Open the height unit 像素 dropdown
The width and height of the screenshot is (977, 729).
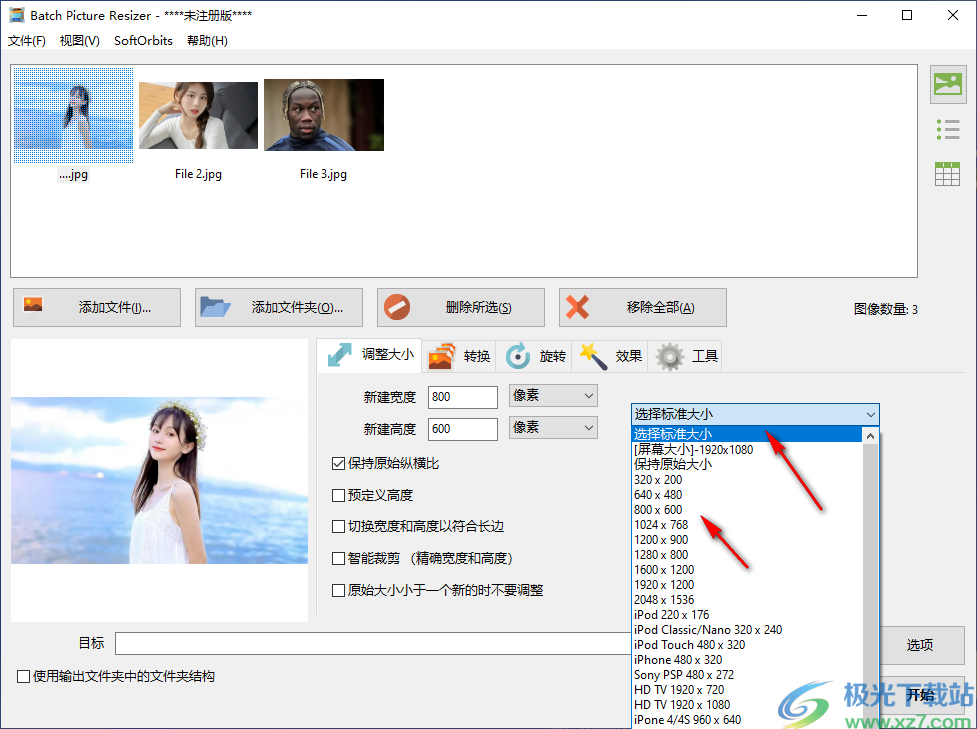(552, 427)
